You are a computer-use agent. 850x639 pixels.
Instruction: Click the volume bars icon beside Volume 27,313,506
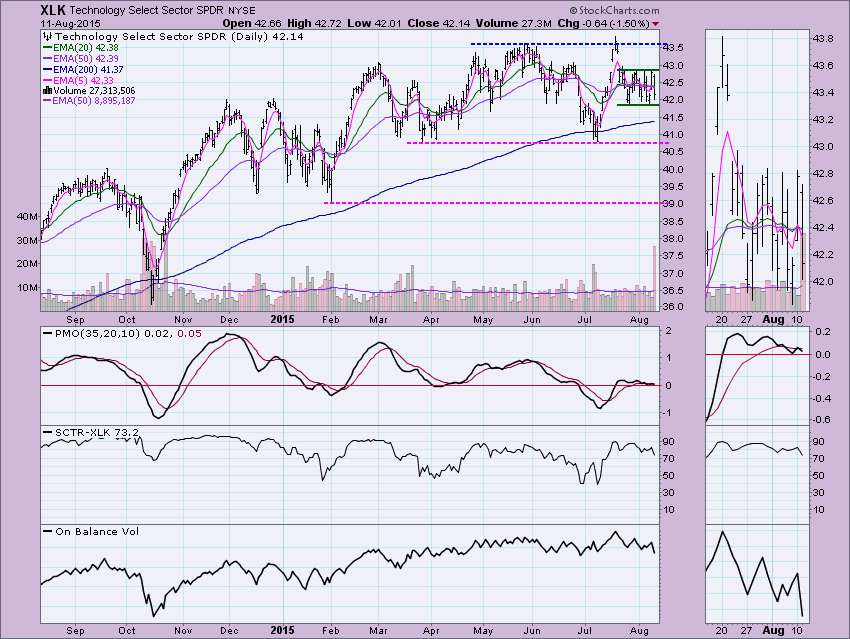(47, 91)
